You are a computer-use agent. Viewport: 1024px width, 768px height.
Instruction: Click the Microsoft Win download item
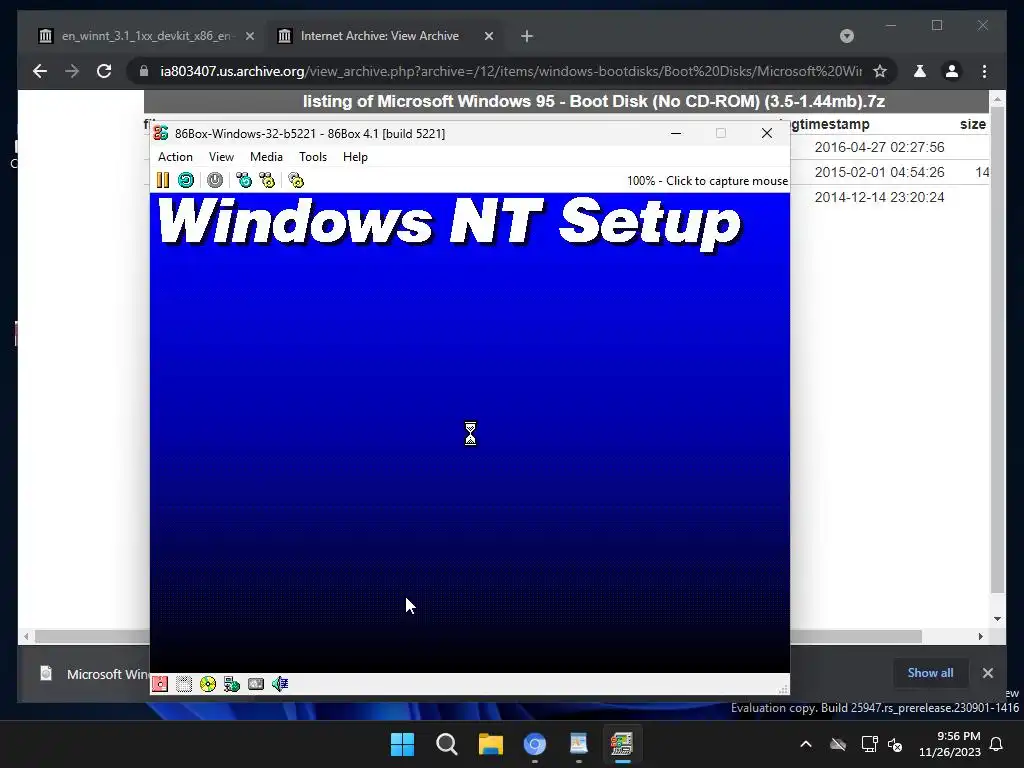(x=93, y=673)
